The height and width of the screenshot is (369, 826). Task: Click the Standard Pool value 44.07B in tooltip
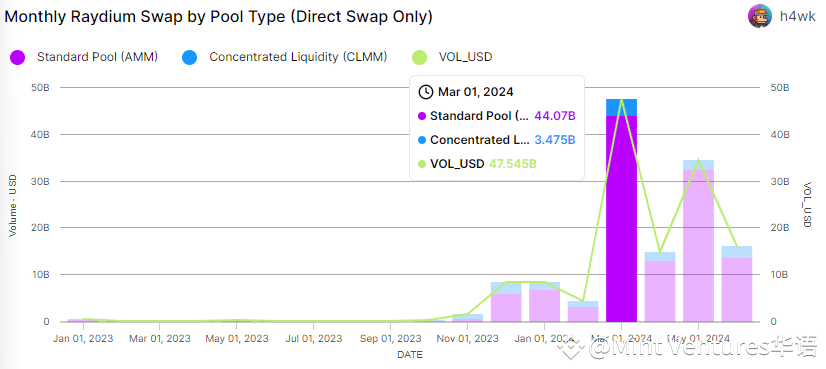(555, 116)
